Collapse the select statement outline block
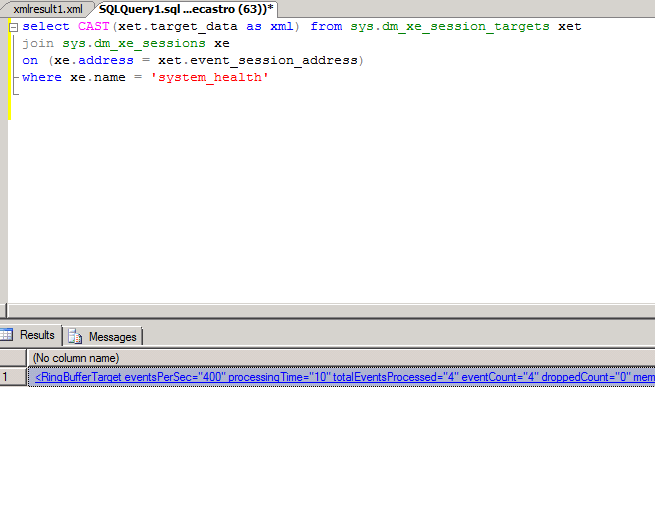655x523 pixels. pyautogui.click(x=14, y=28)
